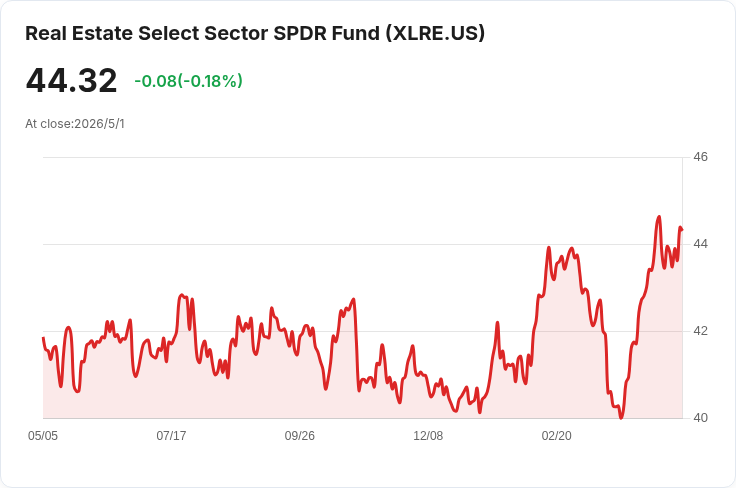The height and width of the screenshot is (488, 736).
Task: Click the 12/08 date label on x-axis
Action: 428,435
